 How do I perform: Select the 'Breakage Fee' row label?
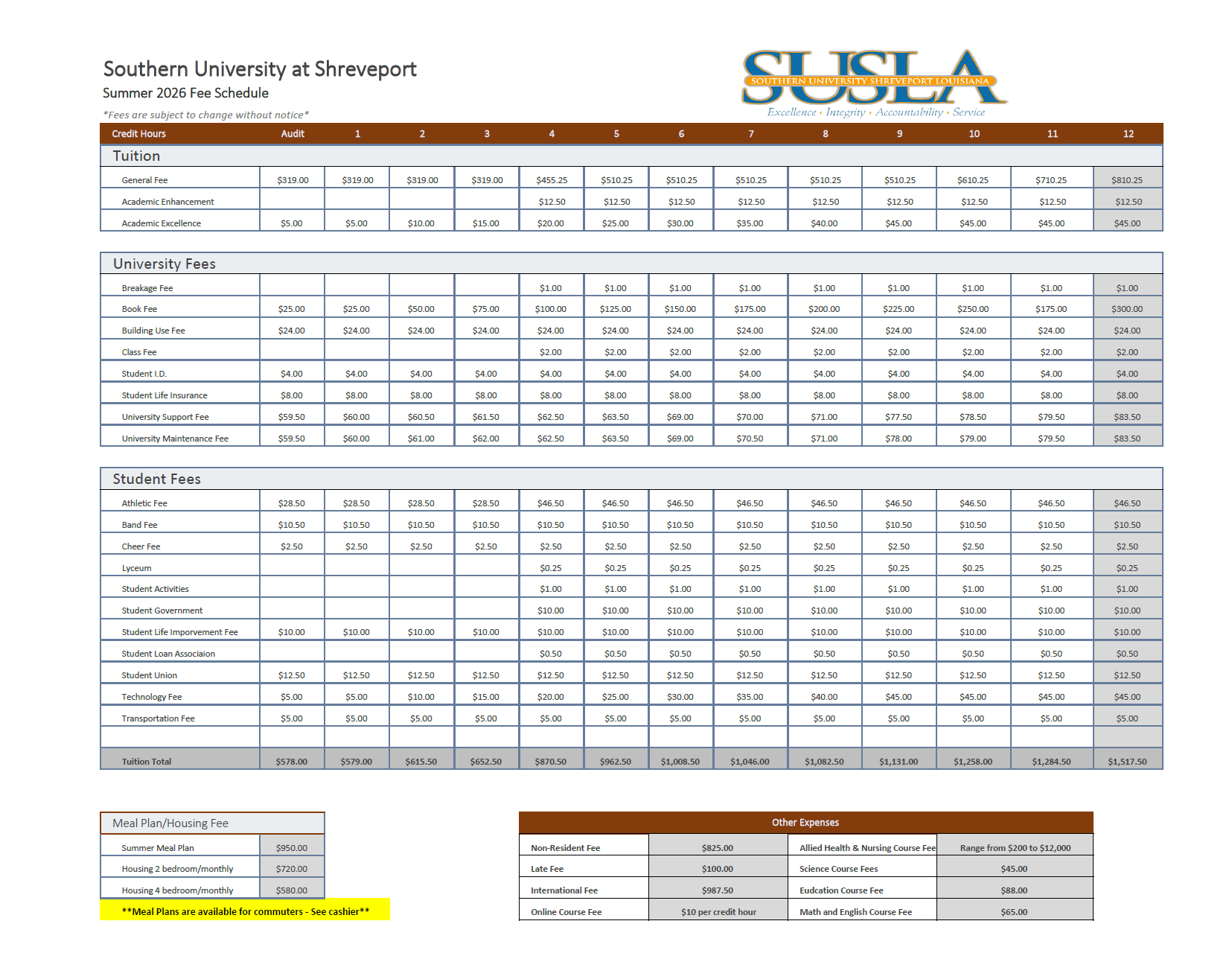click(x=147, y=288)
